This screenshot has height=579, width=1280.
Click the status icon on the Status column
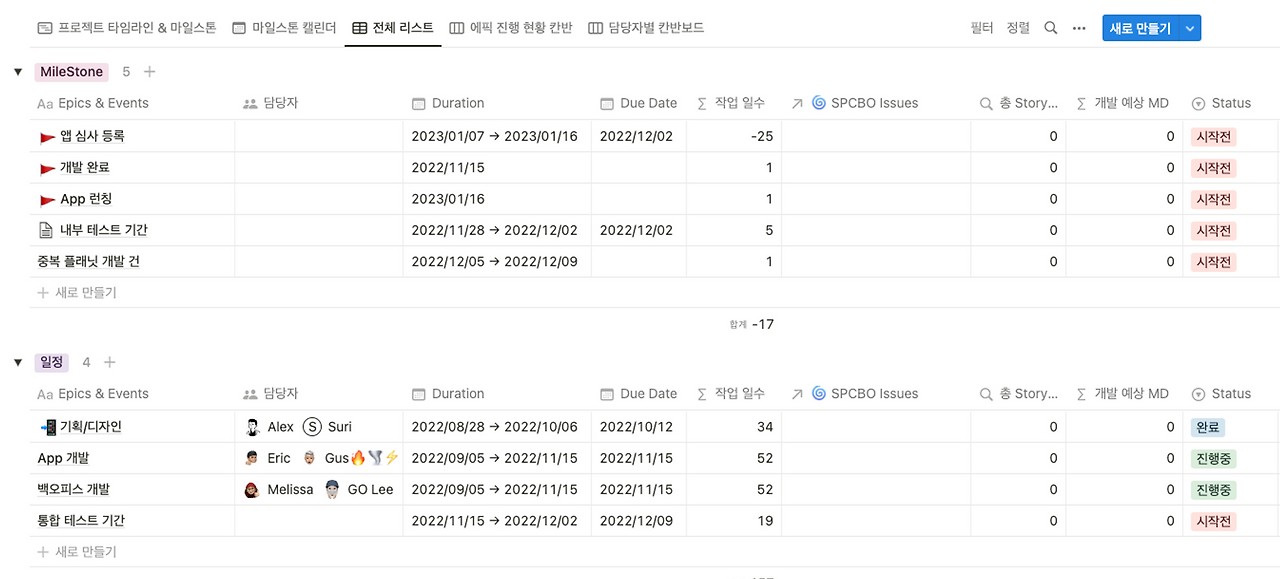(x=1198, y=103)
